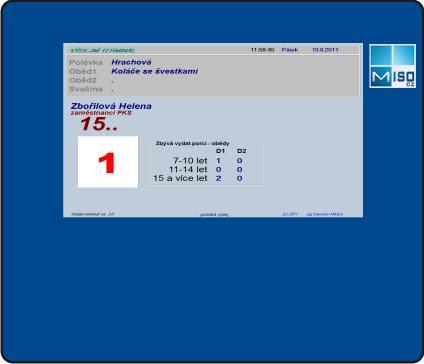Select Oběd1 meal Koláče se švestkami

pyautogui.click(x=155, y=71)
